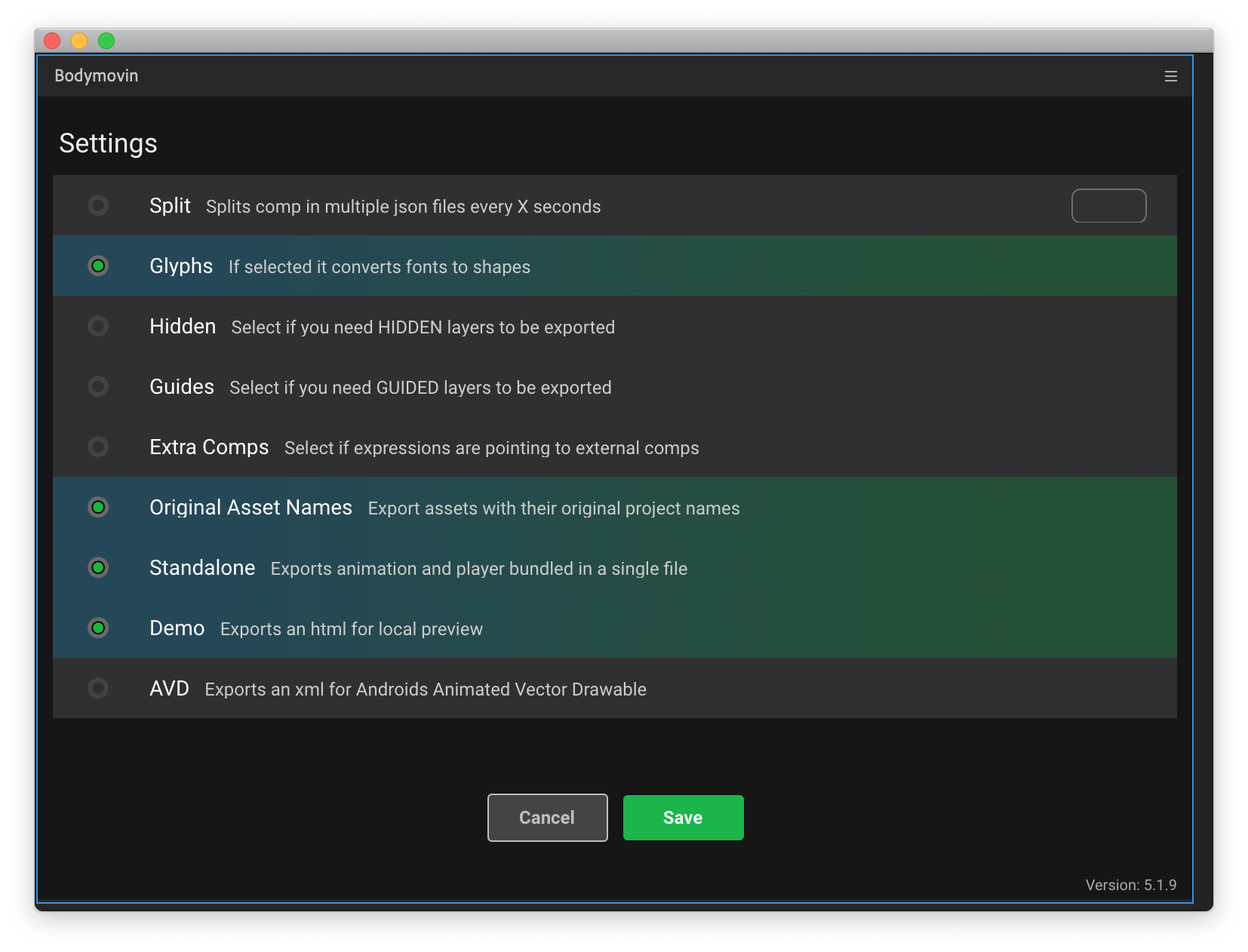Viewport: 1248px width, 952px height.
Task: Disable the Standalone radio button
Action: point(98,567)
